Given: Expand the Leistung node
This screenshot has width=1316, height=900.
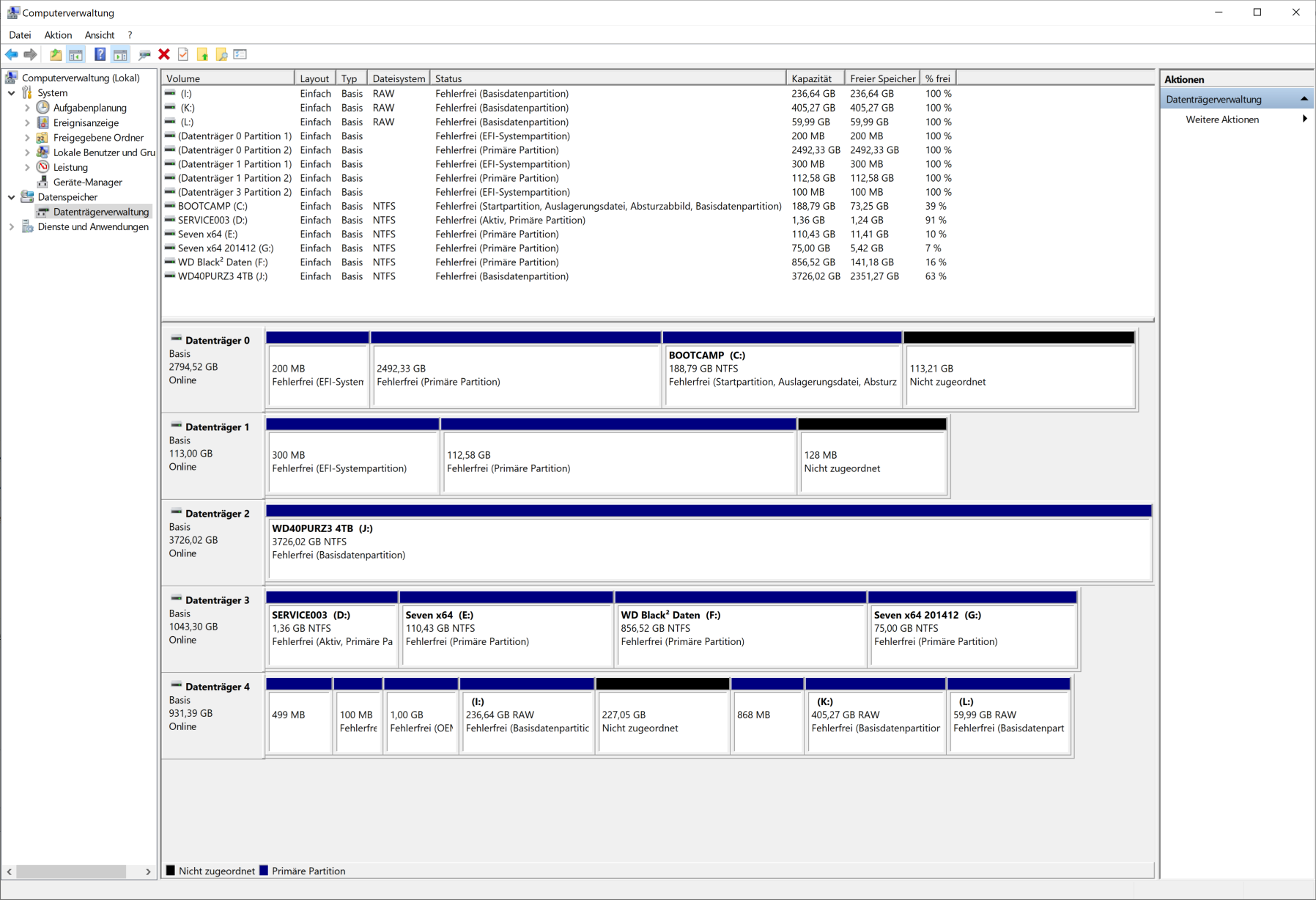Looking at the screenshot, I should tap(27, 167).
